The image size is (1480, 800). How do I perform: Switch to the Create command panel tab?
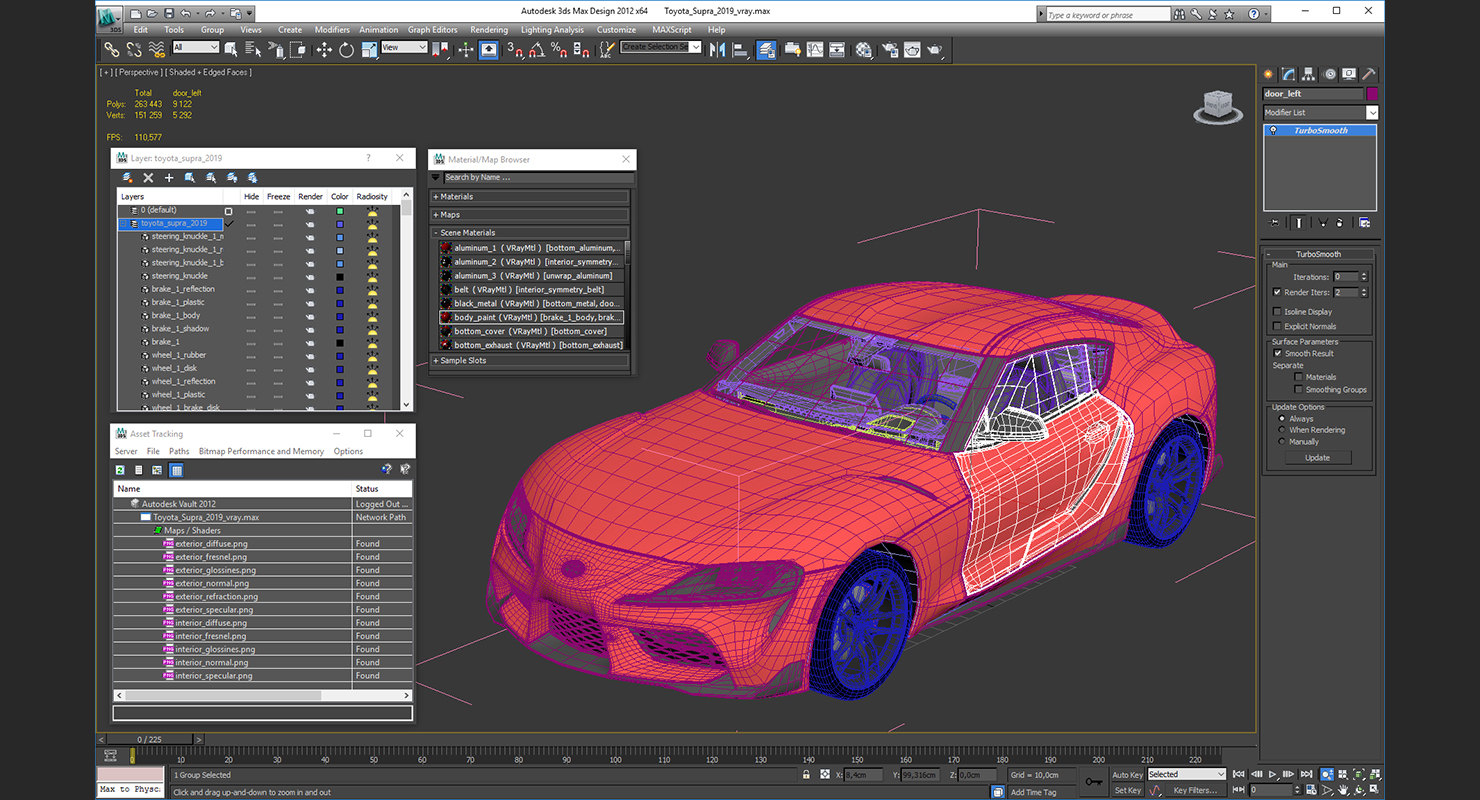1269,74
